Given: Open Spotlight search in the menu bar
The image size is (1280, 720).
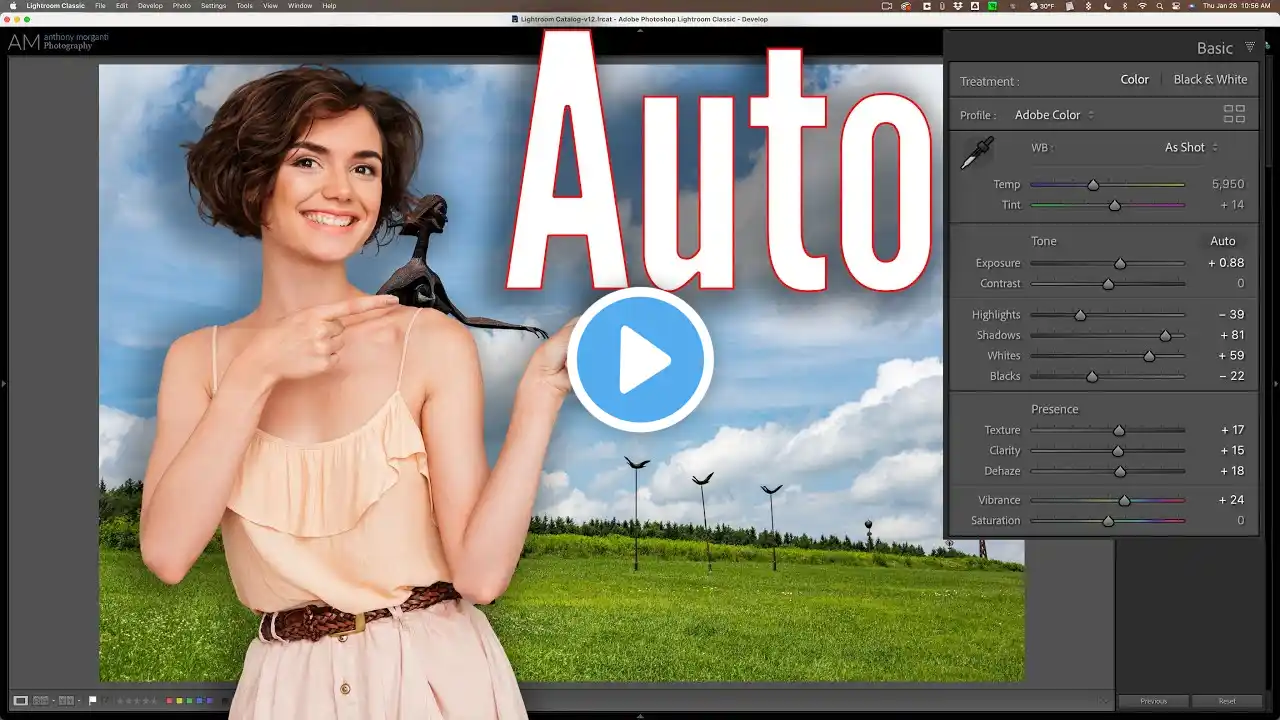Looking at the screenshot, I should tap(1159, 6).
